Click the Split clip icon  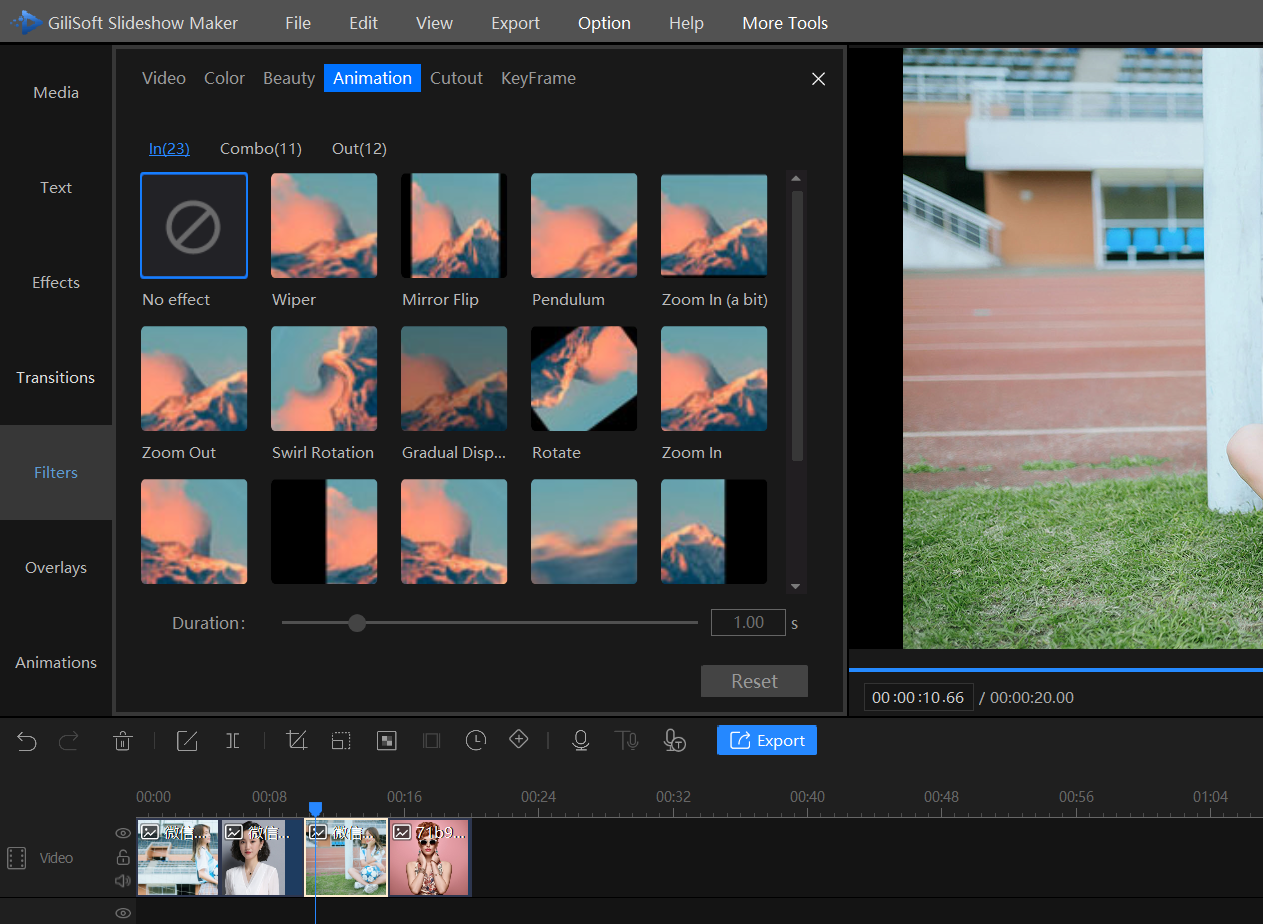coord(233,741)
